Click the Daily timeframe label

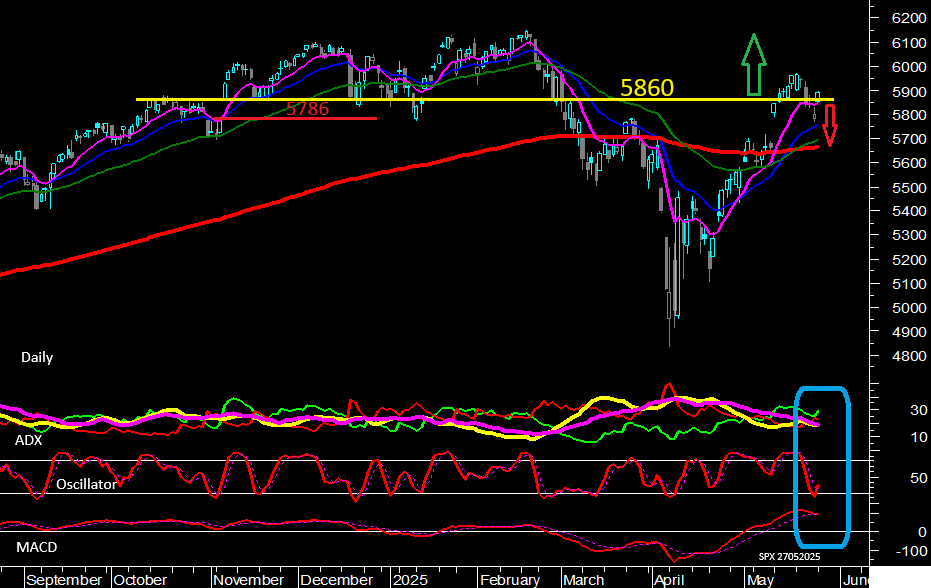(x=37, y=358)
